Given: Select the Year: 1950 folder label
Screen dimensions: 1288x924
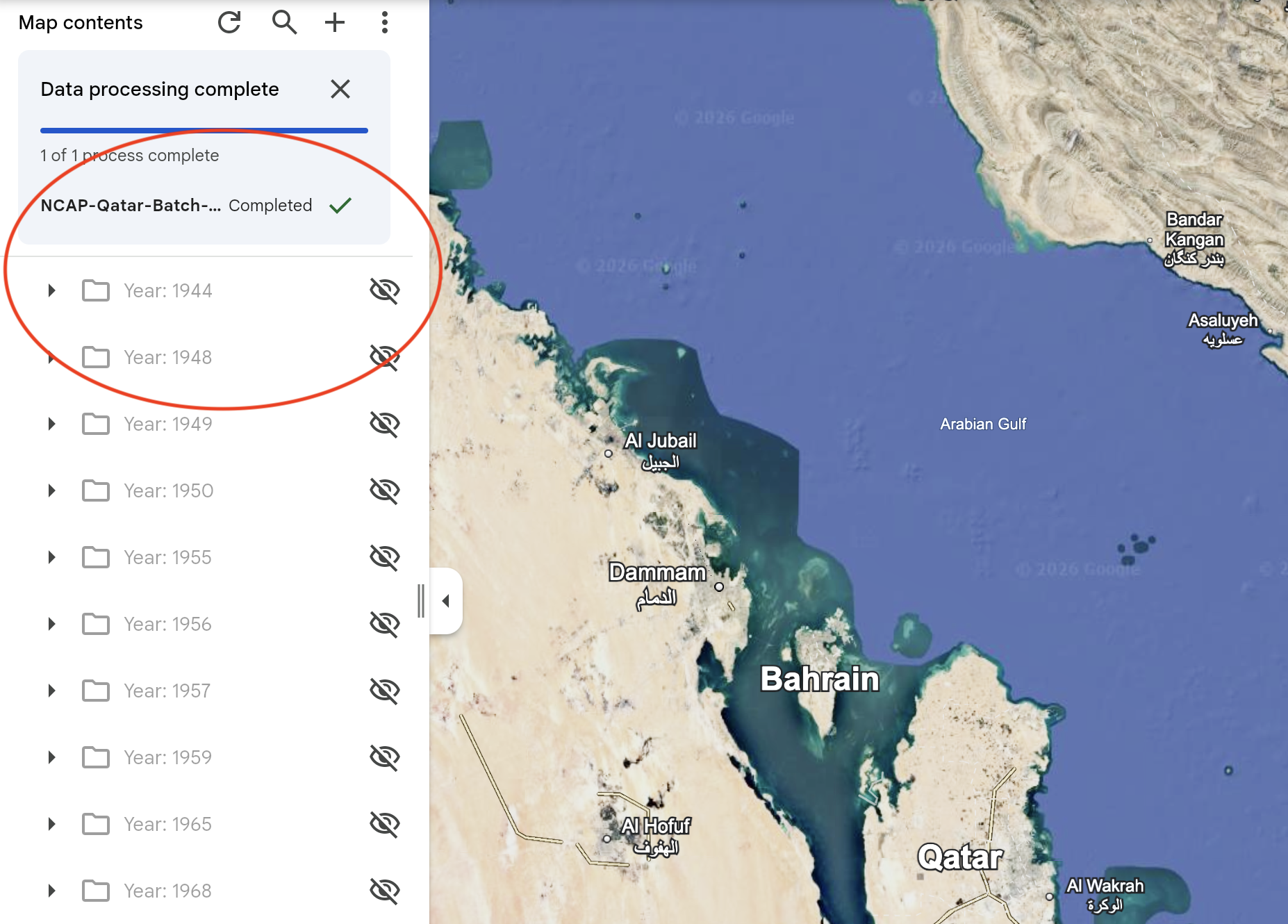Looking at the screenshot, I should click(x=168, y=490).
